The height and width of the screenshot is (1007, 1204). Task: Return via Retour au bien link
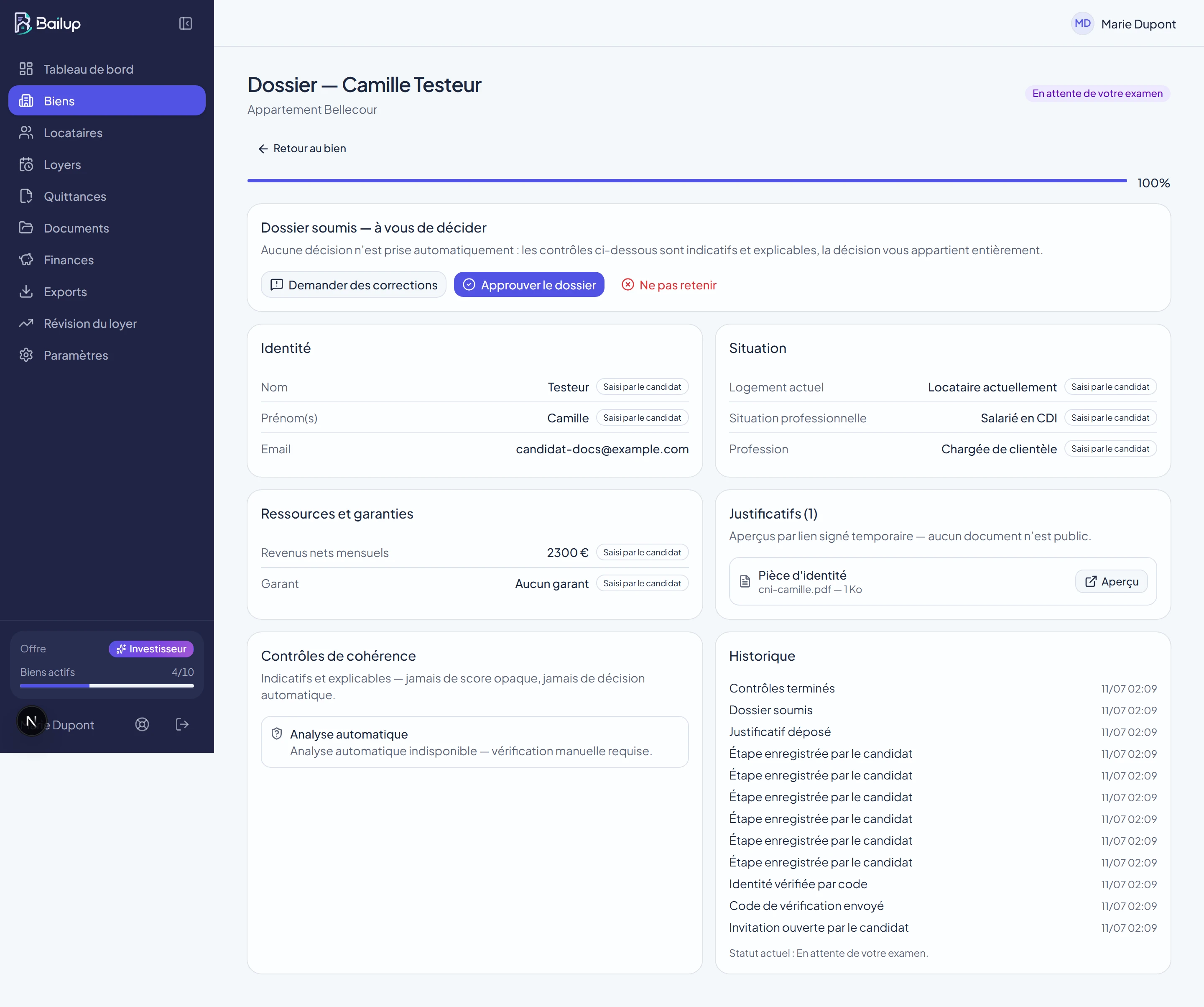click(301, 148)
